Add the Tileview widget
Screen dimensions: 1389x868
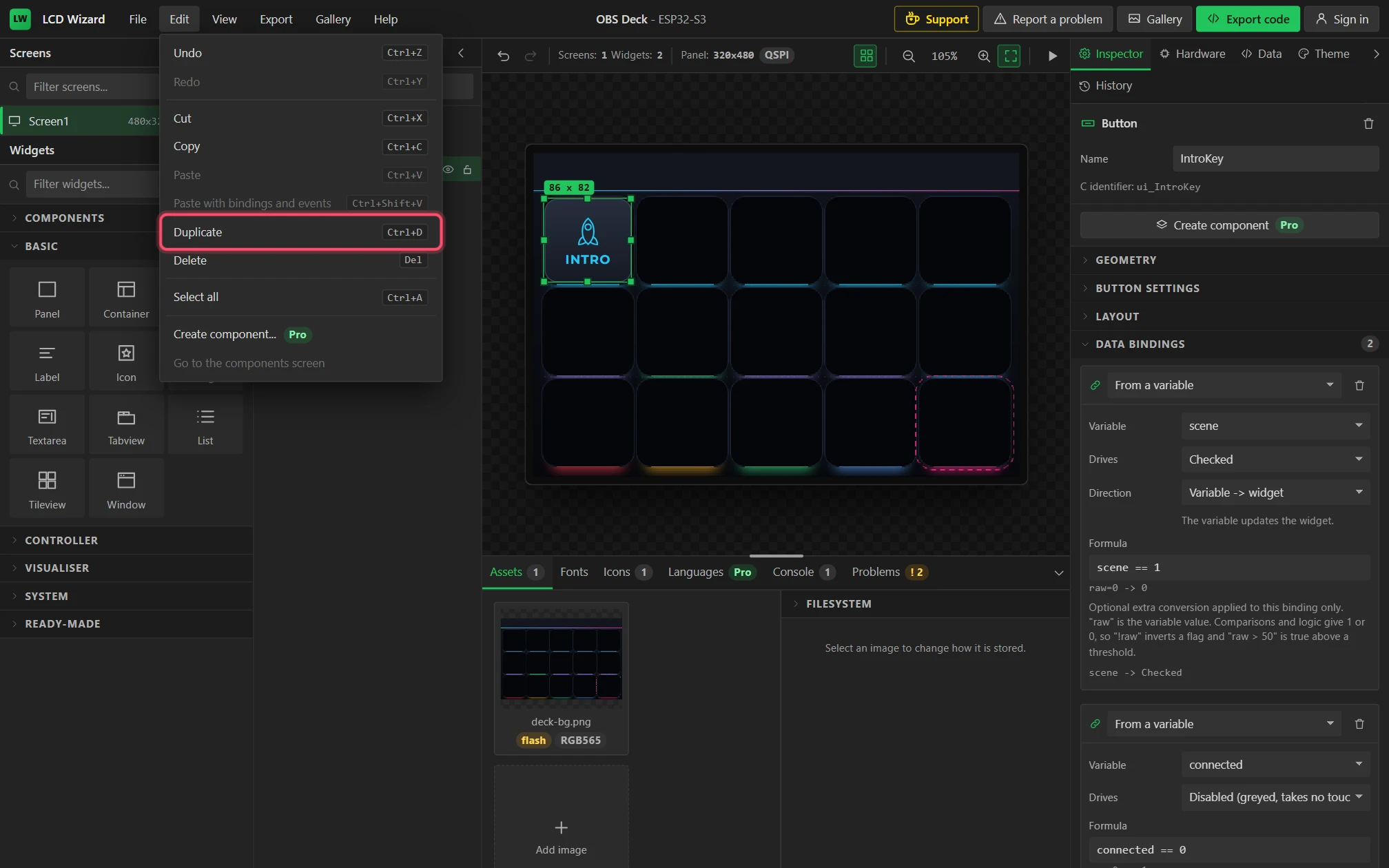[x=47, y=488]
